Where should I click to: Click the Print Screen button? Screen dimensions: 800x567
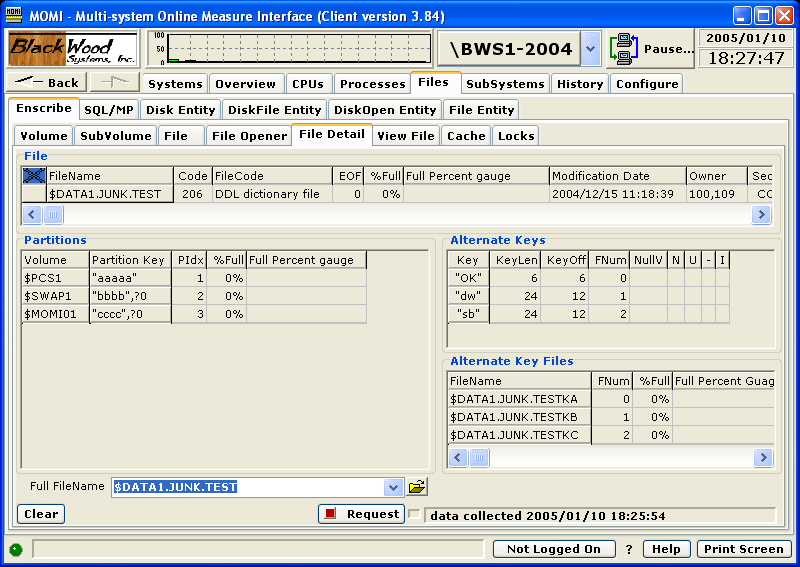point(744,549)
